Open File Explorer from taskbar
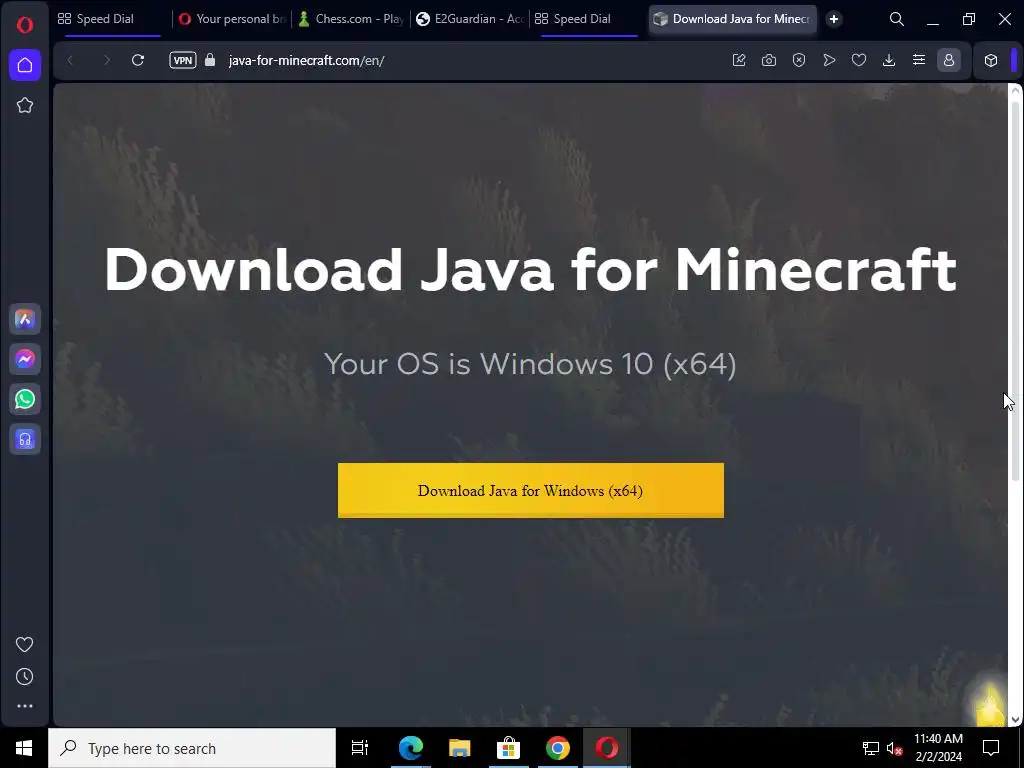This screenshot has width=1024, height=768. [x=460, y=748]
